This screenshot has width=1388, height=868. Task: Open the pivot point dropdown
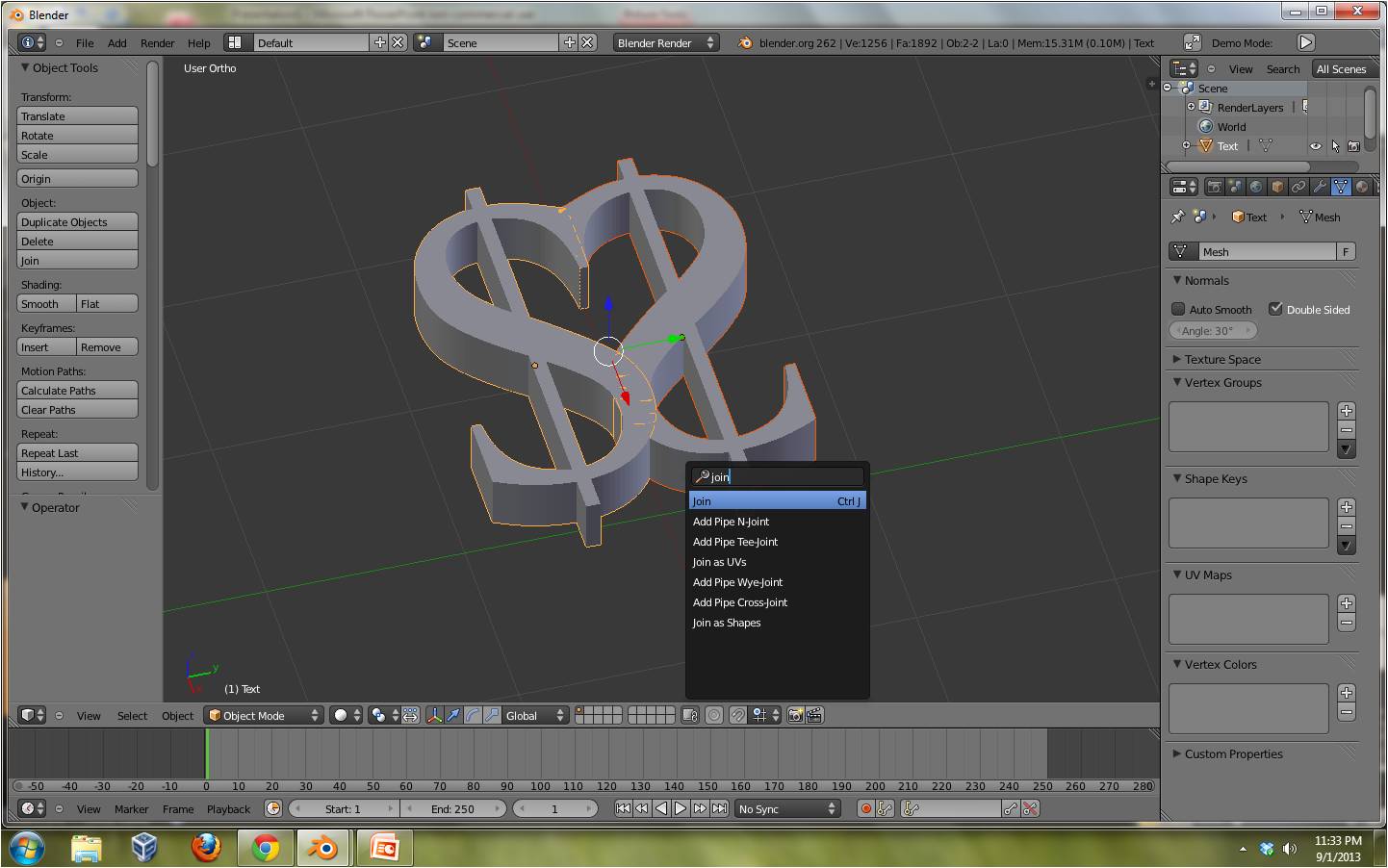[x=383, y=715]
